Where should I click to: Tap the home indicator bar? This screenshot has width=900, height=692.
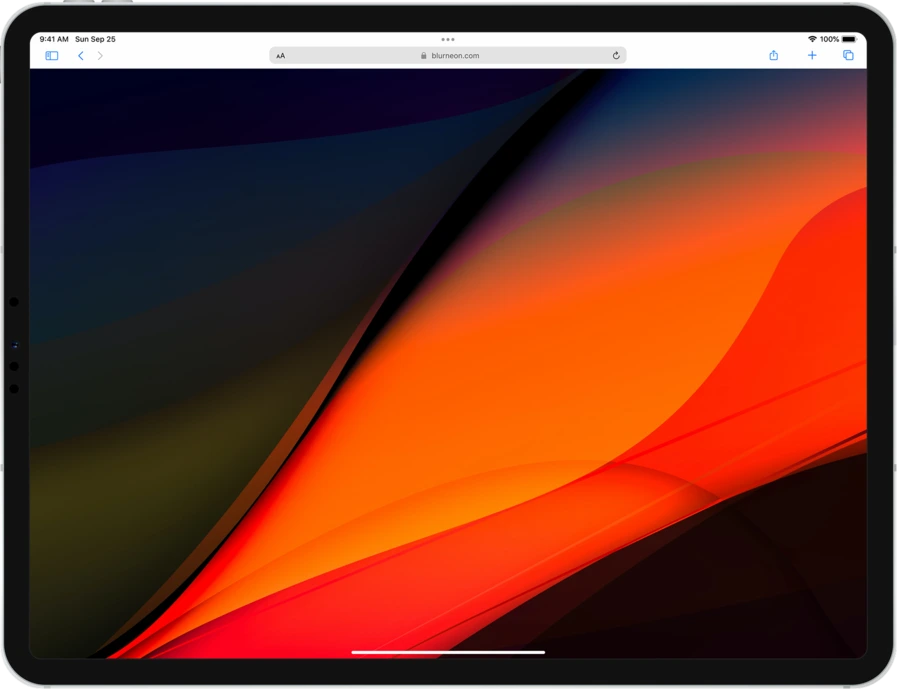448,652
